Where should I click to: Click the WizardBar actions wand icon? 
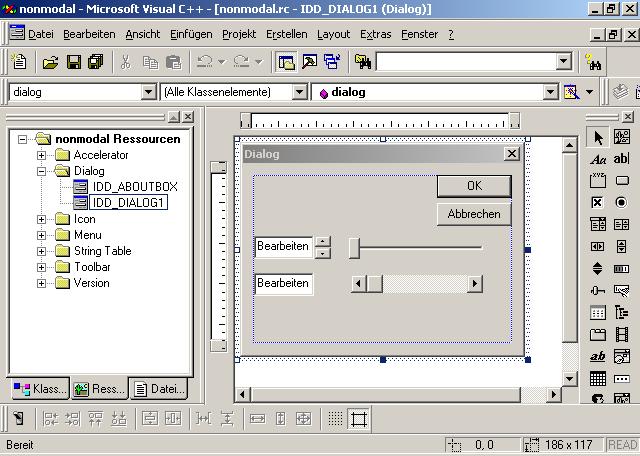click(571, 92)
